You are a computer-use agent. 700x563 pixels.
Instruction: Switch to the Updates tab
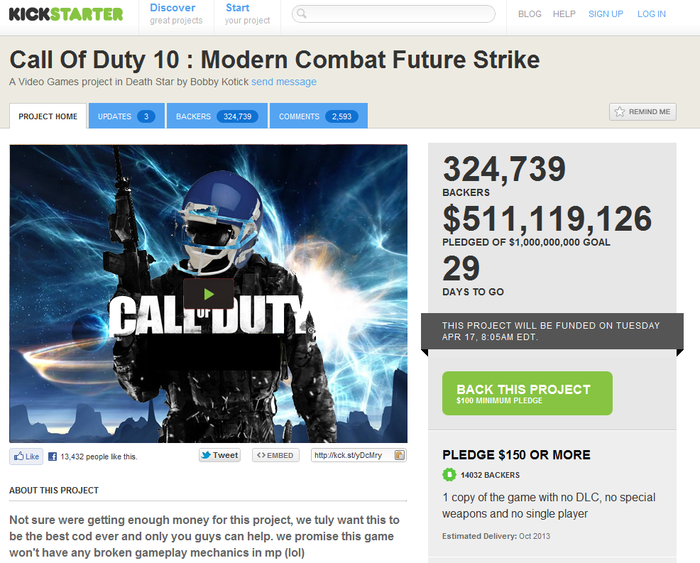coord(126,116)
